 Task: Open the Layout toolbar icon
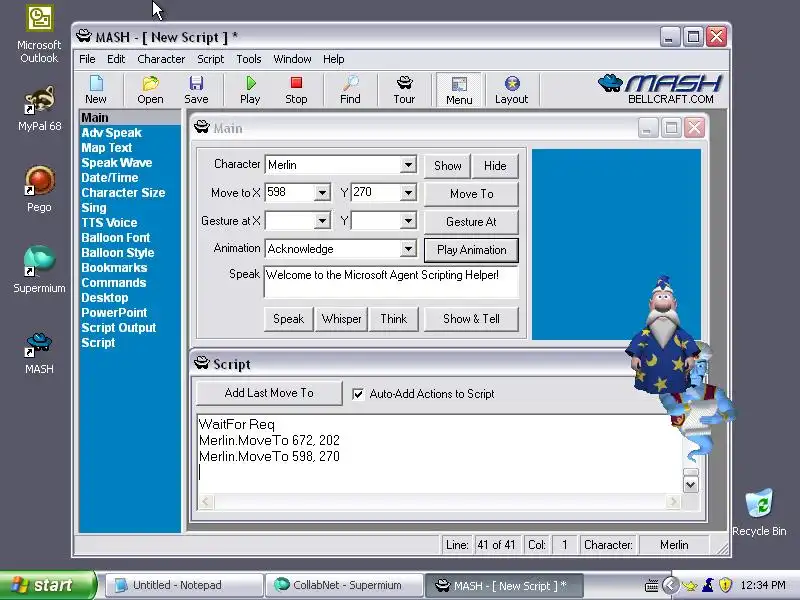tap(511, 90)
